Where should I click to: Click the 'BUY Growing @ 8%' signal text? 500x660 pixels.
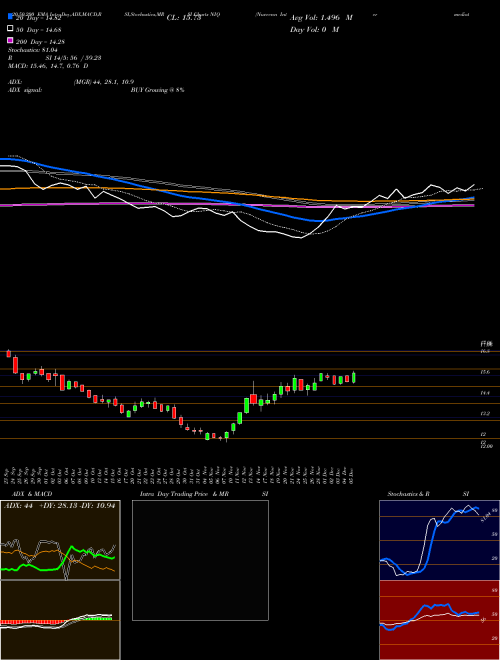point(157,90)
